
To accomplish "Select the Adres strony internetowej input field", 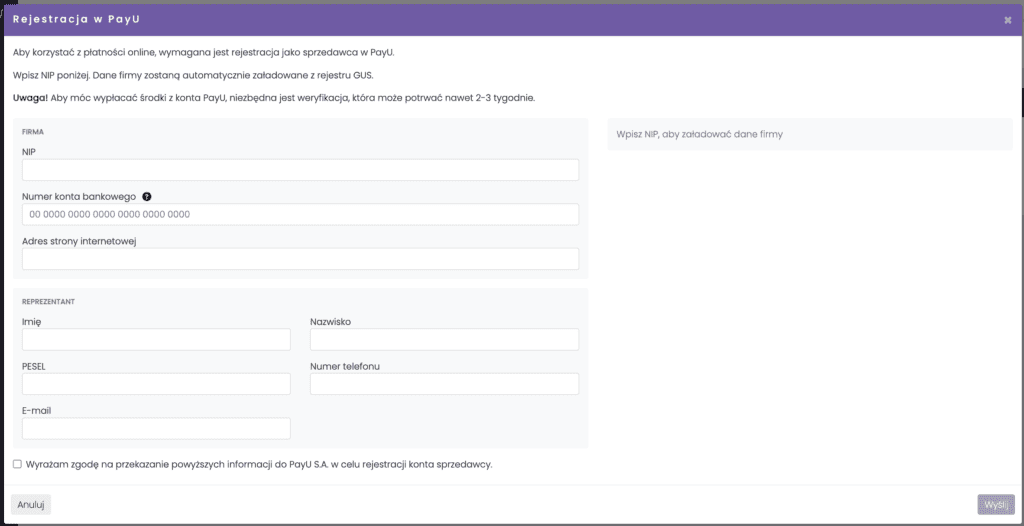I will 300,259.
